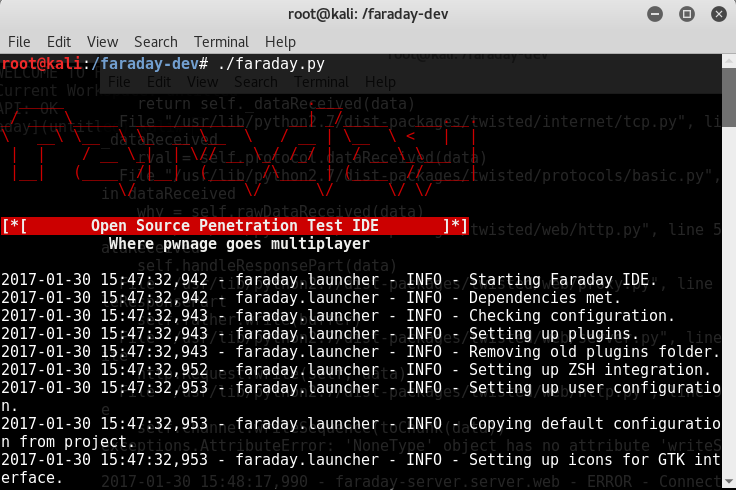Click the ./faraday.py command text
Image resolution: width=736 pixels, height=490 pixels.
tap(271, 64)
